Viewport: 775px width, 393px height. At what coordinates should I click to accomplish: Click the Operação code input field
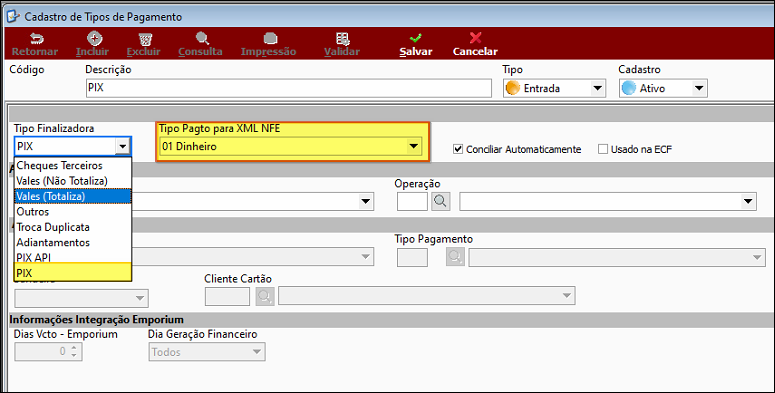tap(412, 201)
